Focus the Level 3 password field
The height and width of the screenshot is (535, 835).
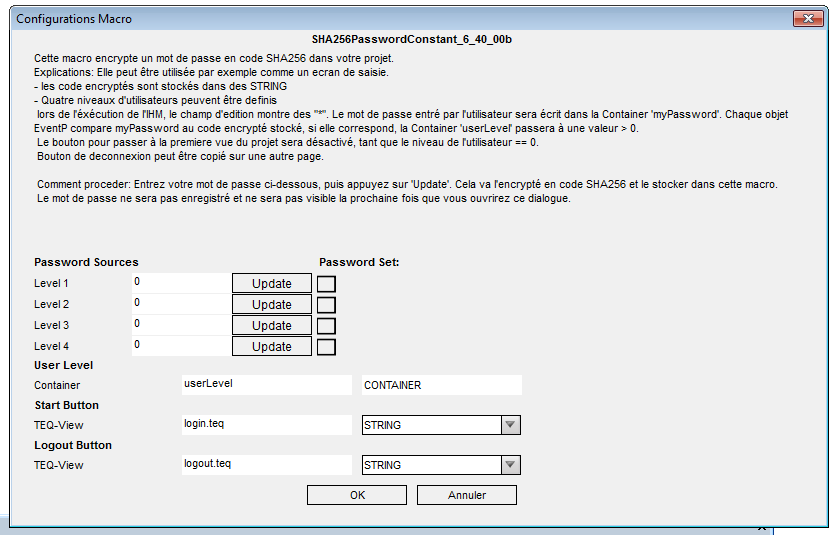(x=180, y=325)
